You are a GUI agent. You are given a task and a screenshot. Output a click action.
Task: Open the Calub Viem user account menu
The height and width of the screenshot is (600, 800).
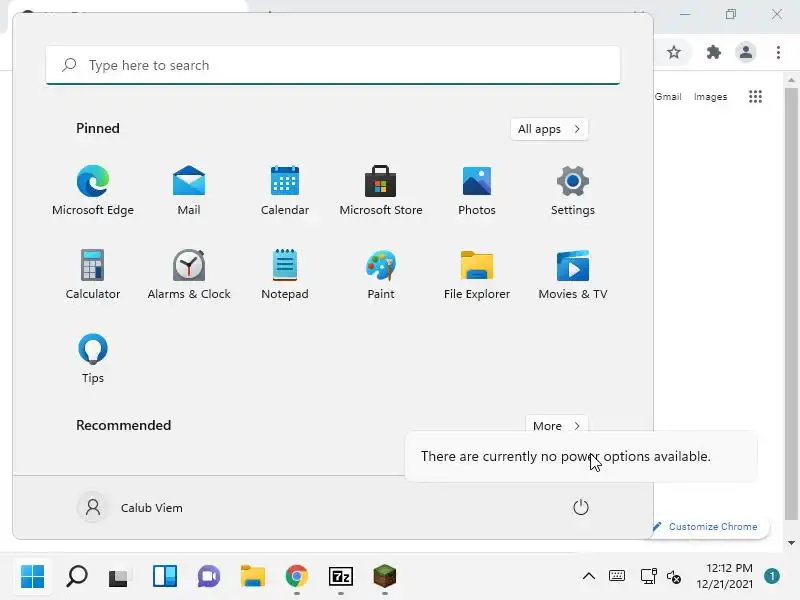pos(131,508)
